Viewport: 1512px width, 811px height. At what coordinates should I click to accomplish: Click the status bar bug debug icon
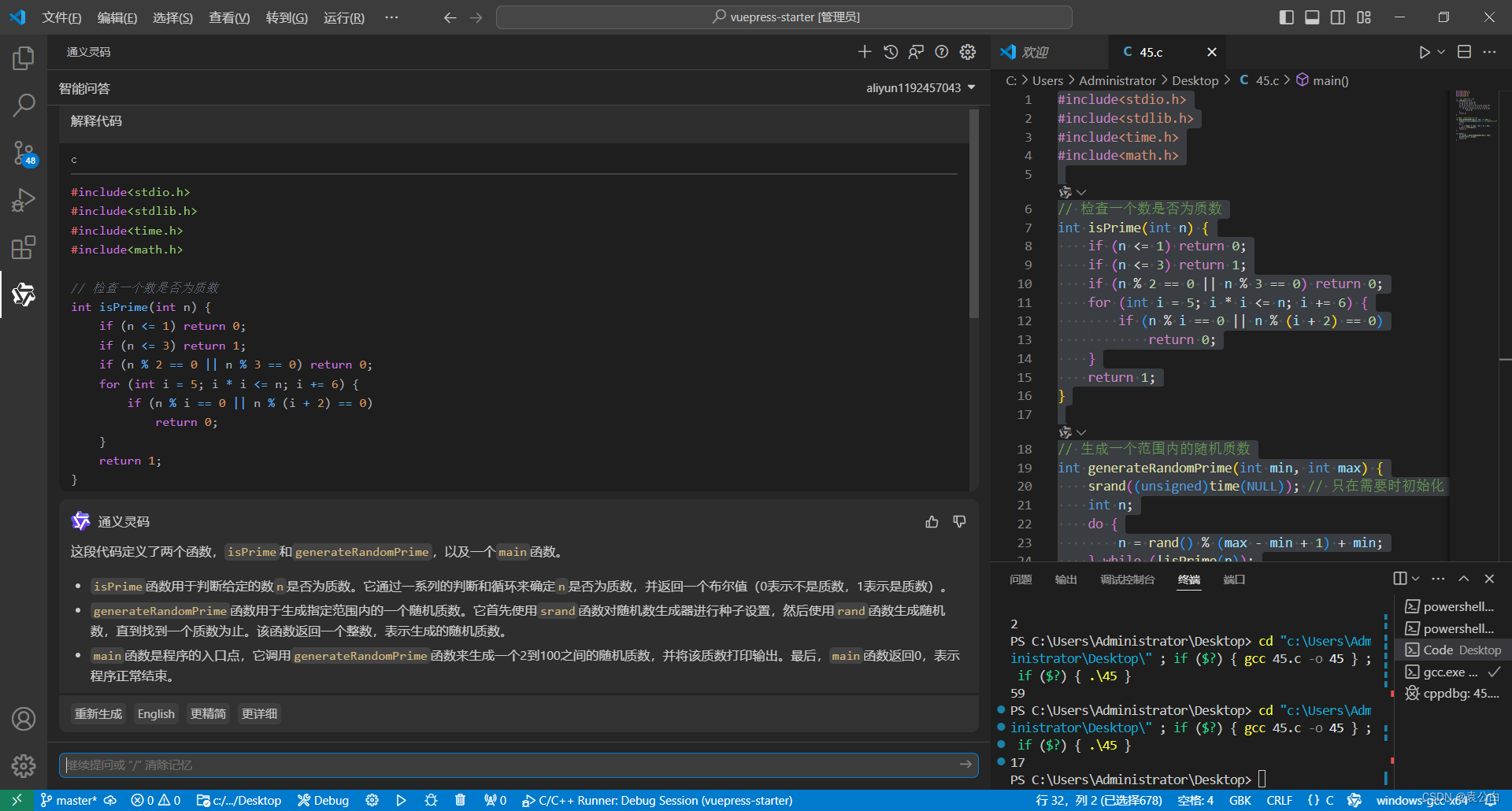pyautogui.click(x=431, y=800)
